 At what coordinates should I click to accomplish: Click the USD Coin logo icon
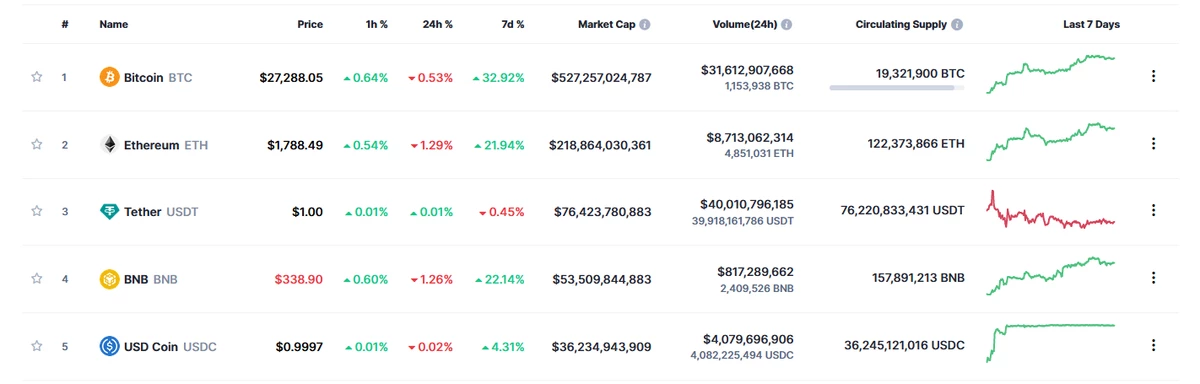point(109,347)
